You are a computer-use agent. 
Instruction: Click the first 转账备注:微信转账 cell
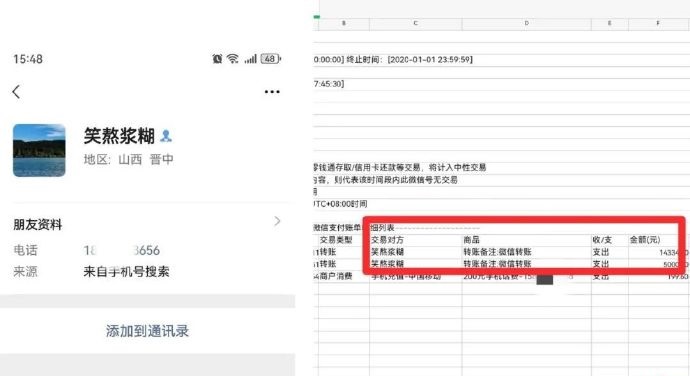pyautogui.click(x=526, y=252)
